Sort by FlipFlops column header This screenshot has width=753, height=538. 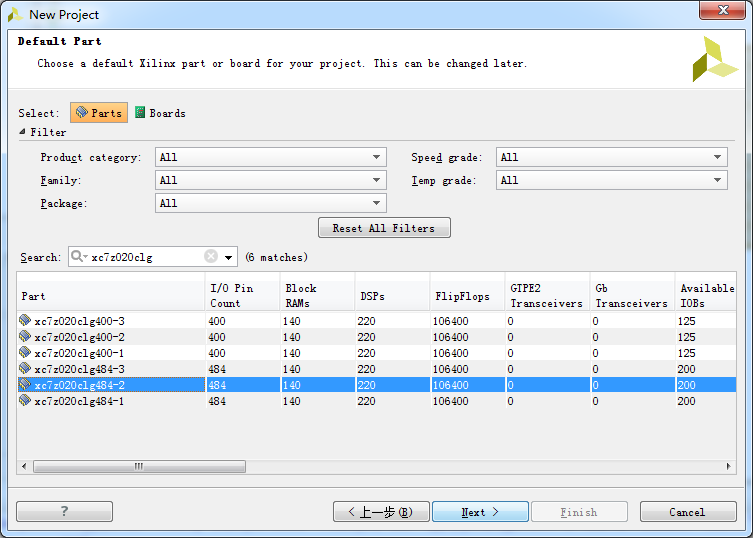coord(467,296)
